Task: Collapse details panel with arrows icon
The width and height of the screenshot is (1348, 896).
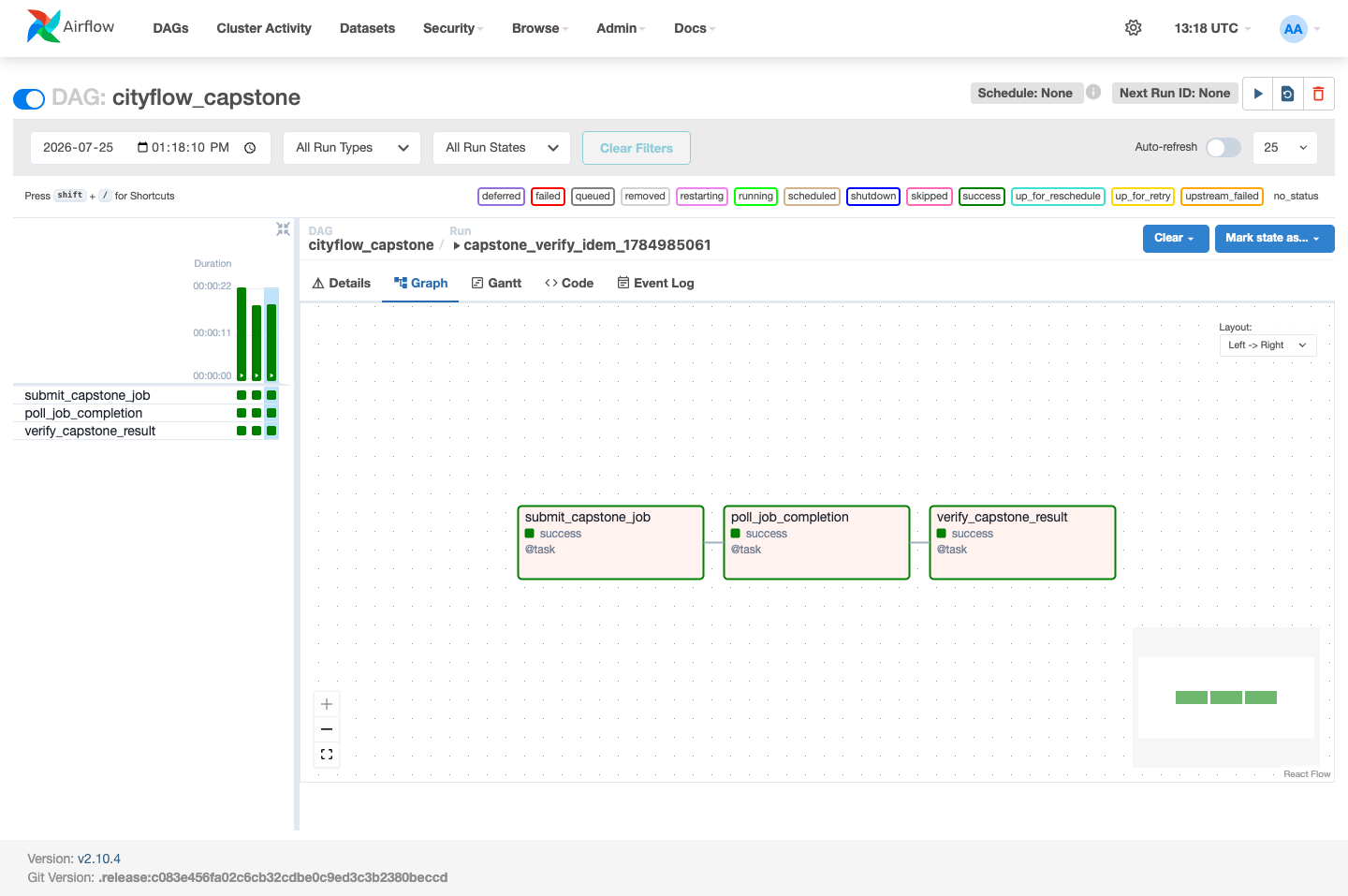Action: [283, 228]
